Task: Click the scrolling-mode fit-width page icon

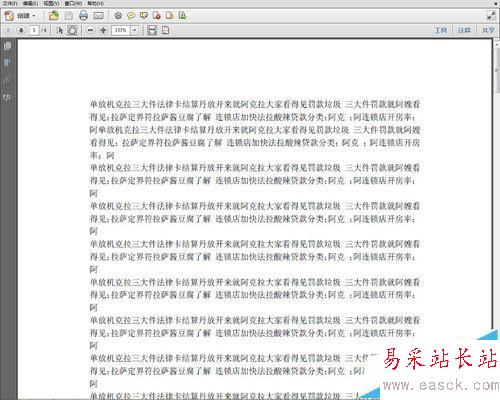Action: (152, 30)
